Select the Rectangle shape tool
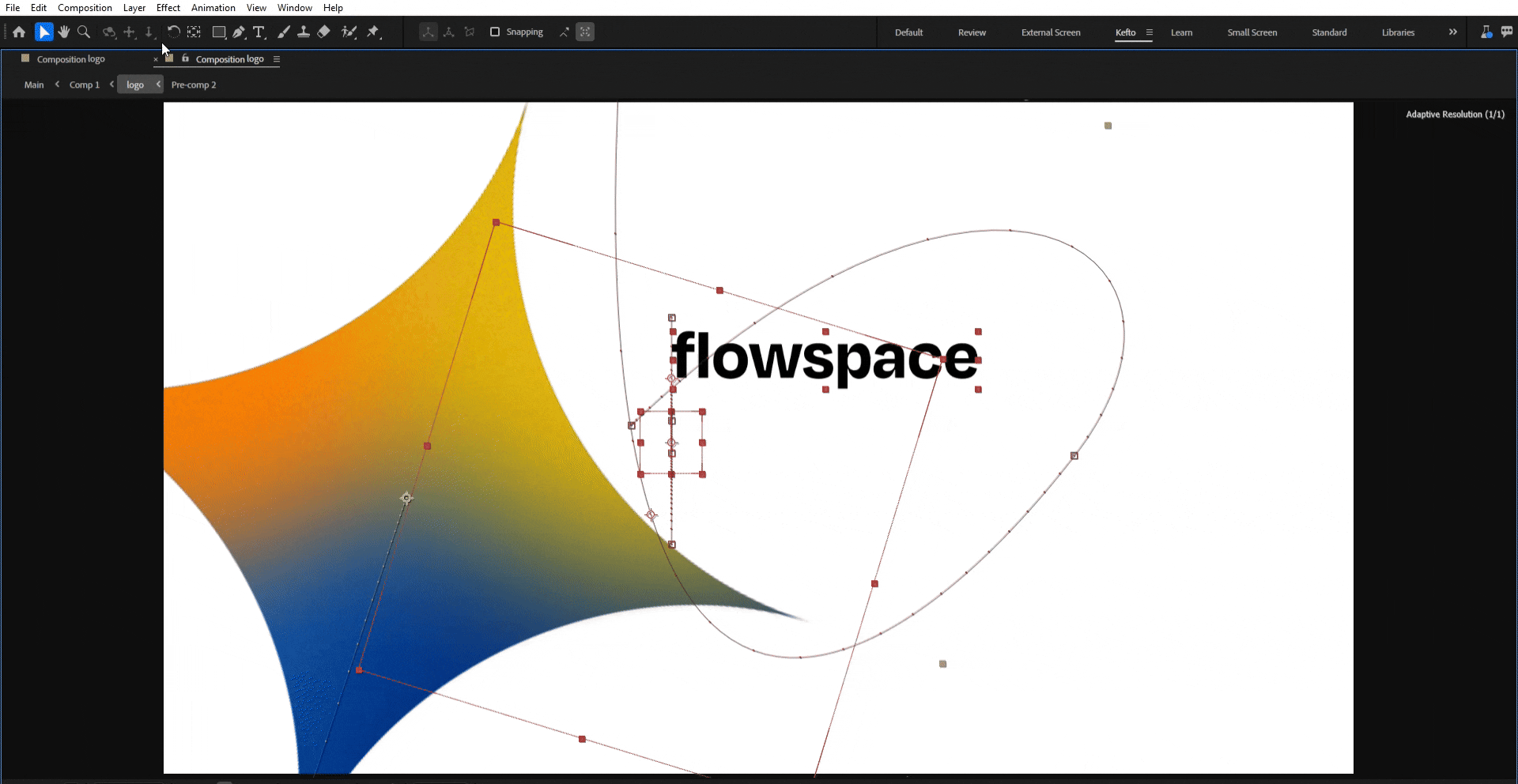The image size is (1518, 784). (x=219, y=32)
